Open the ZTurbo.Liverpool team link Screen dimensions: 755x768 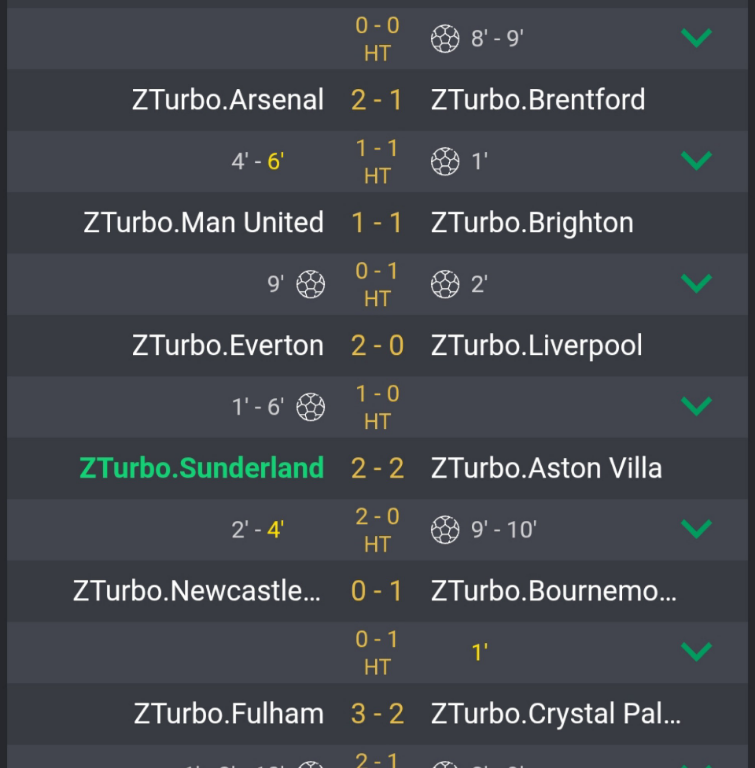click(537, 346)
